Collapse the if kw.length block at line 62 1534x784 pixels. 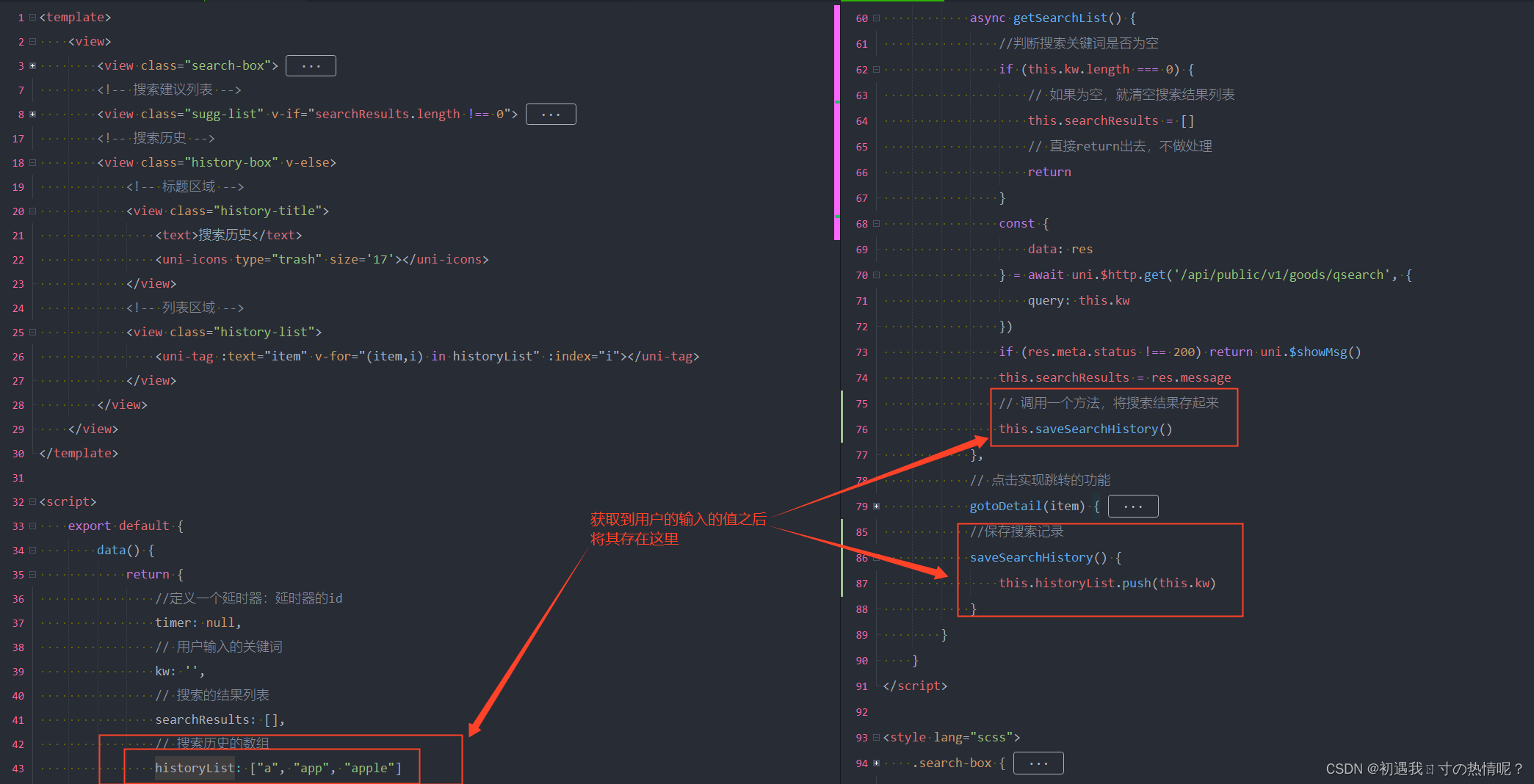tap(876, 69)
